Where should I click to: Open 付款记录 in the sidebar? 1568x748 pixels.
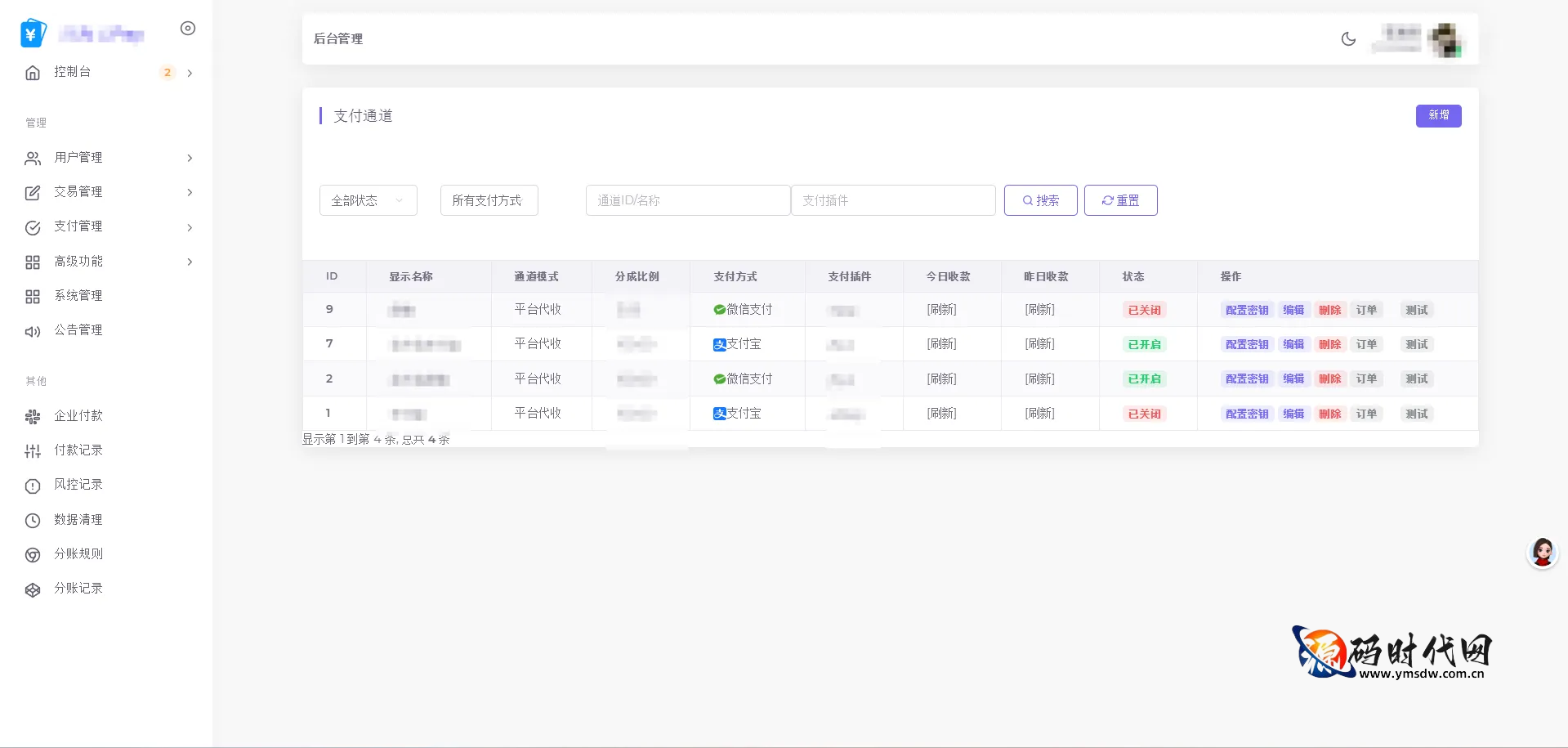pos(78,450)
